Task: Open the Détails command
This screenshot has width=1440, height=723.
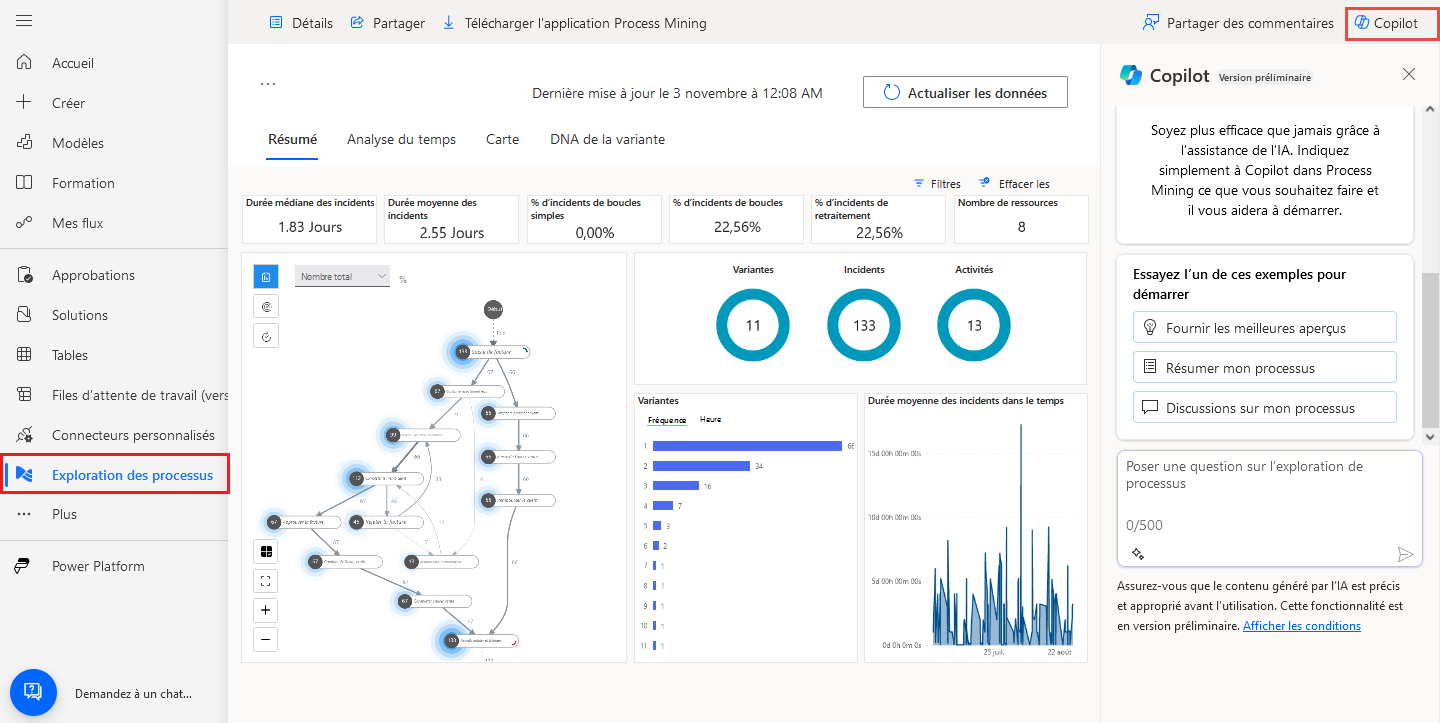Action: coord(301,23)
